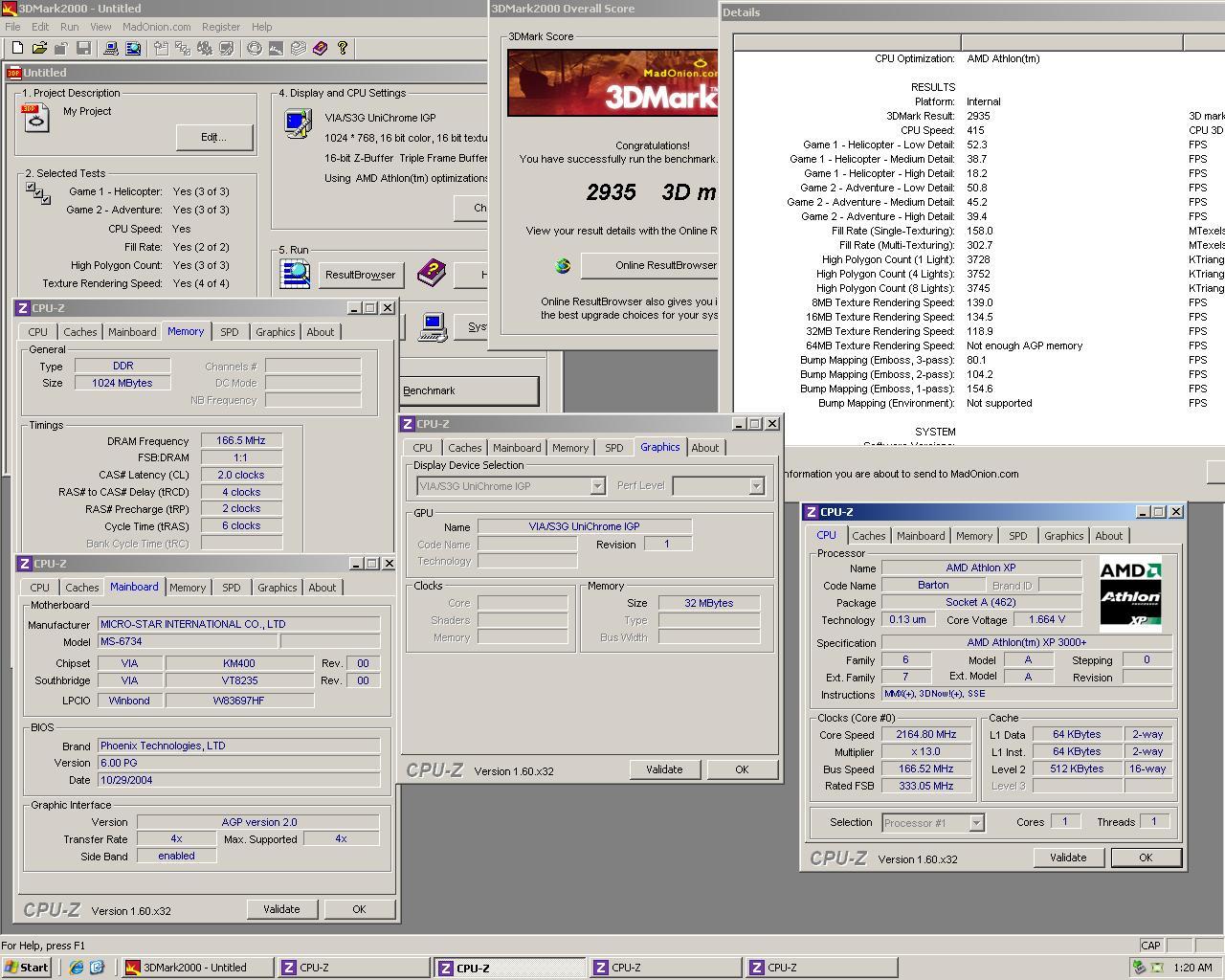Click the project description 3DP document icon
Screen dimensions: 1225x980
35,118
